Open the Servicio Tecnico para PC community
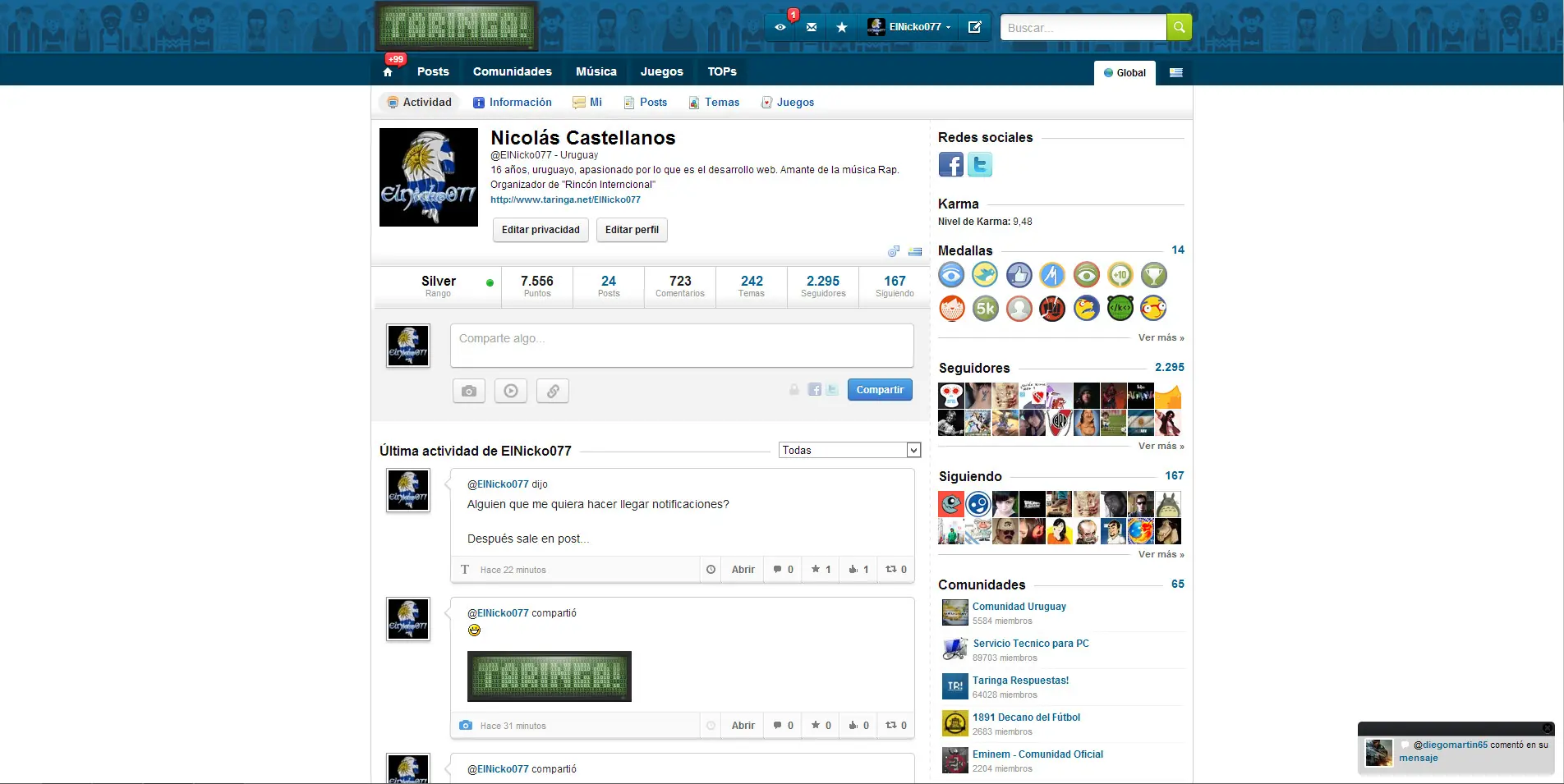The width and height of the screenshot is (1564, 784). point(1031,644)
